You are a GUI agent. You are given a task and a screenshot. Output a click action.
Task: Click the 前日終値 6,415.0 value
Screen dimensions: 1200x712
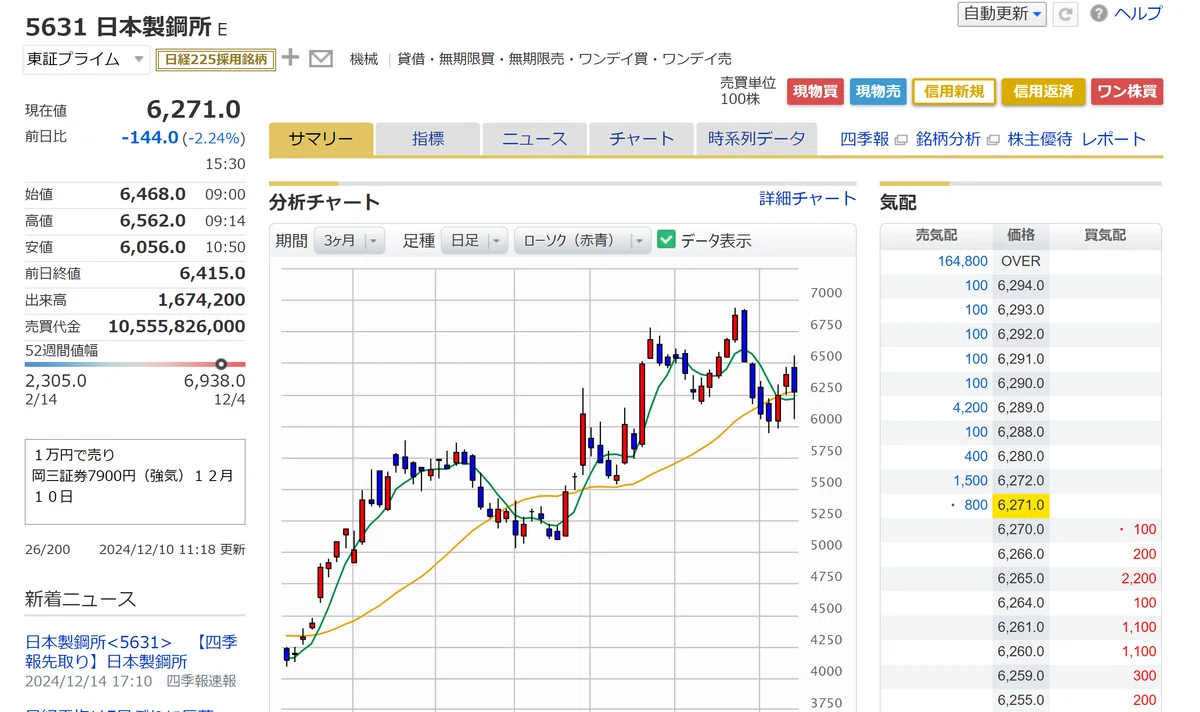(213, 273)
